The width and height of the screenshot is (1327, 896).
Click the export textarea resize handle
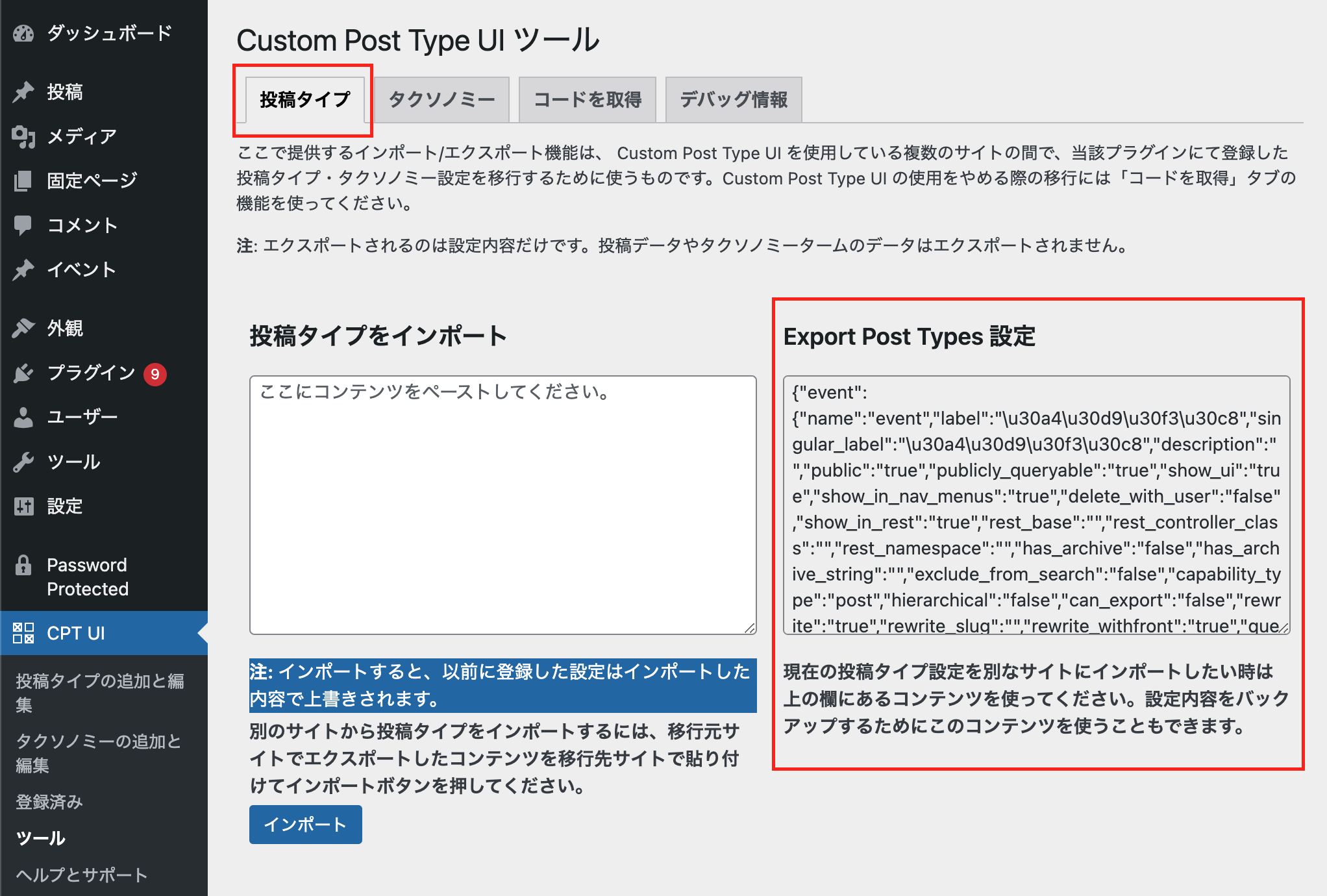pos(1284,628)
